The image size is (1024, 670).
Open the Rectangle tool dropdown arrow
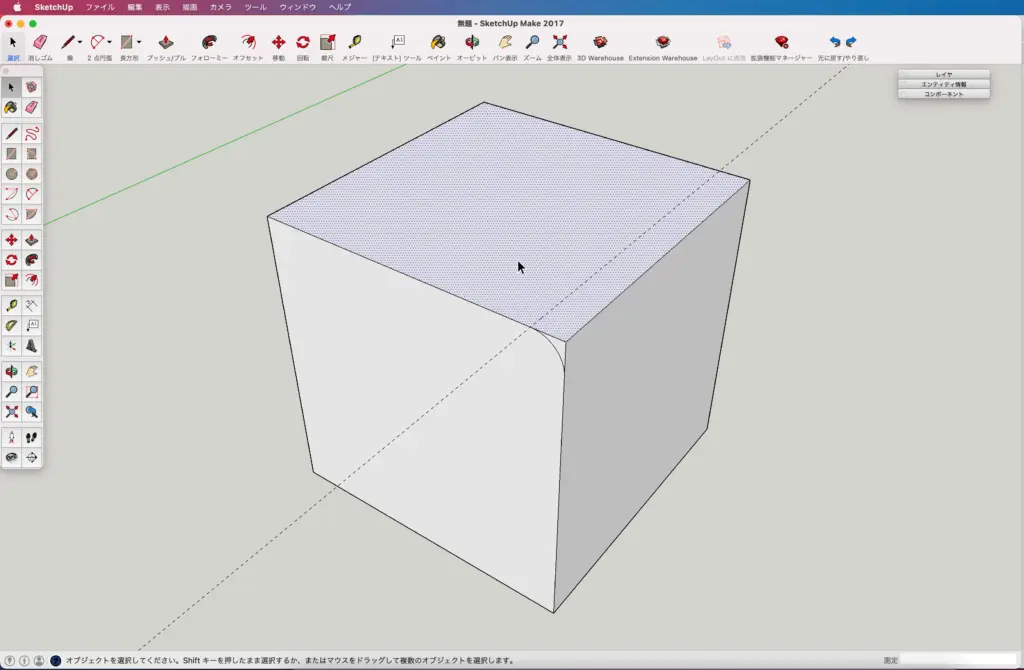coord(138,42)
